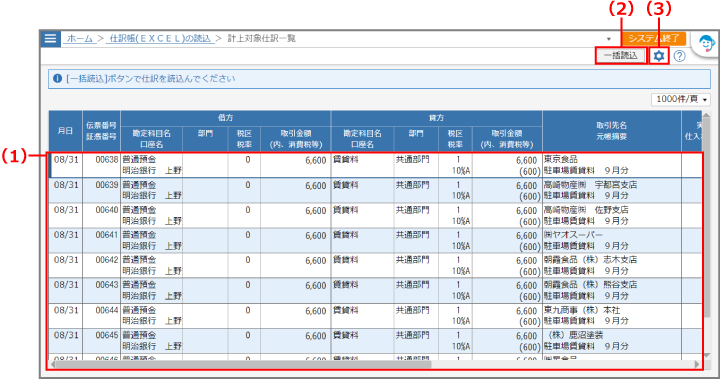Click 共通部門 department in row 00640
The image size is (720, 379).
tap(412, 210)
